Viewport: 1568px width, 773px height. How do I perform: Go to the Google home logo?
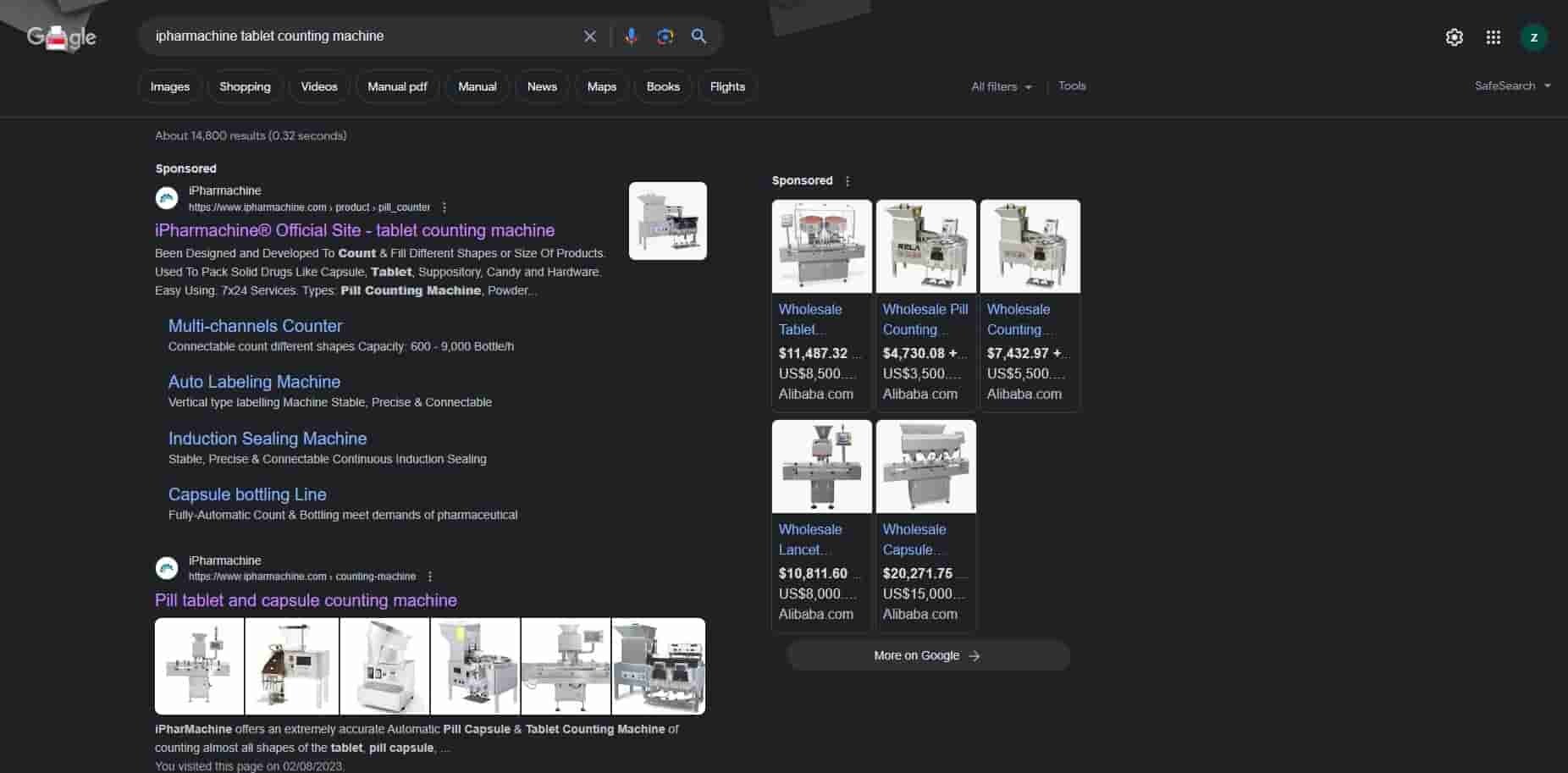(x=61, y=37)
